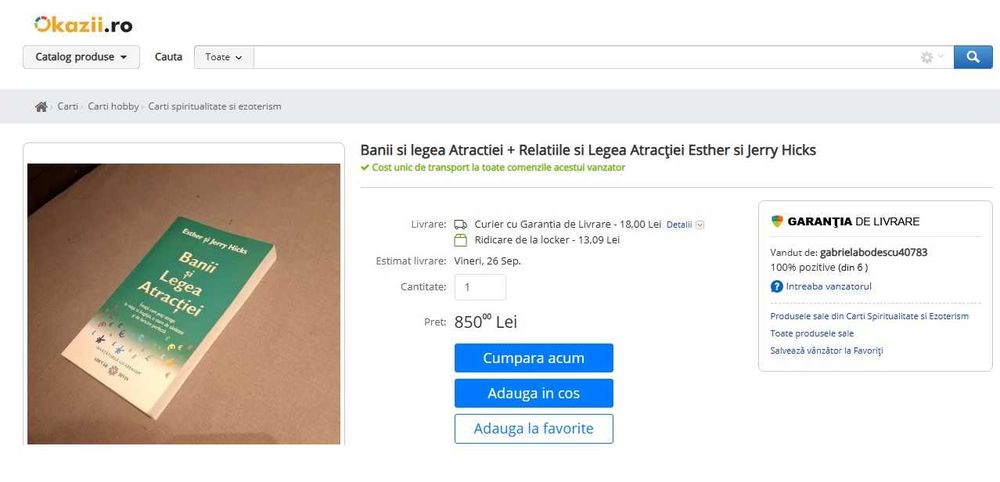Click the Adauga in cos button
1000x482 pixels.
534,393
